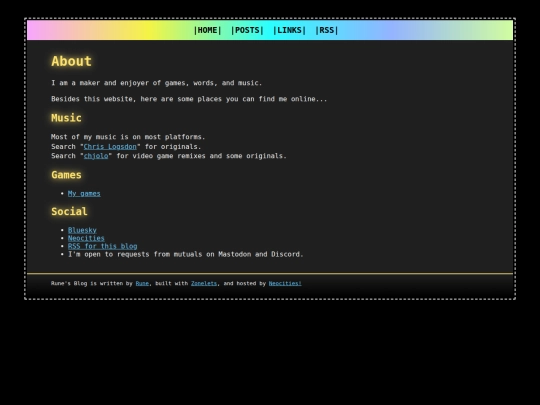The width and height of the screenshot is (540, 405).
Task: Click the 'maker and enjoyer' intro sentence
Action: click(157, 83)
